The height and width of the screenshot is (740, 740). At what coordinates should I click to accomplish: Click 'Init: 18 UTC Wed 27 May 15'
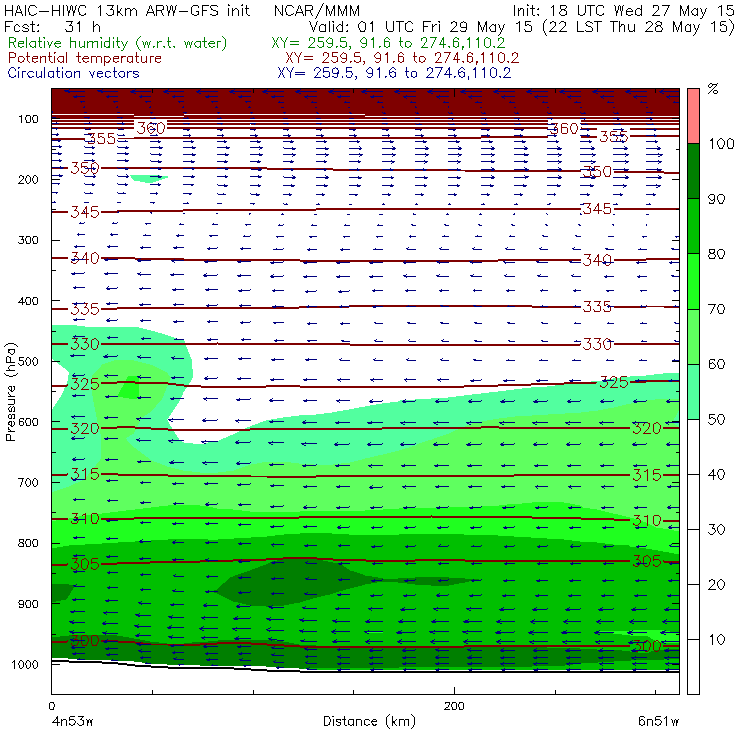(623, 11)
